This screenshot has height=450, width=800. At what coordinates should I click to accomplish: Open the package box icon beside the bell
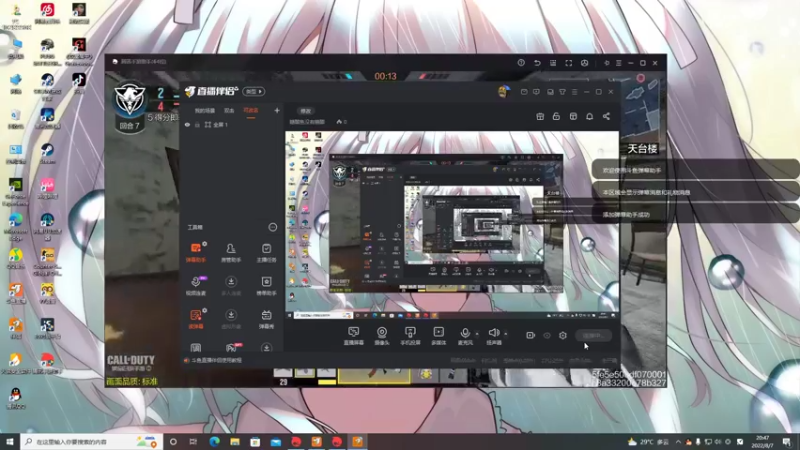[x=573, y=116]
